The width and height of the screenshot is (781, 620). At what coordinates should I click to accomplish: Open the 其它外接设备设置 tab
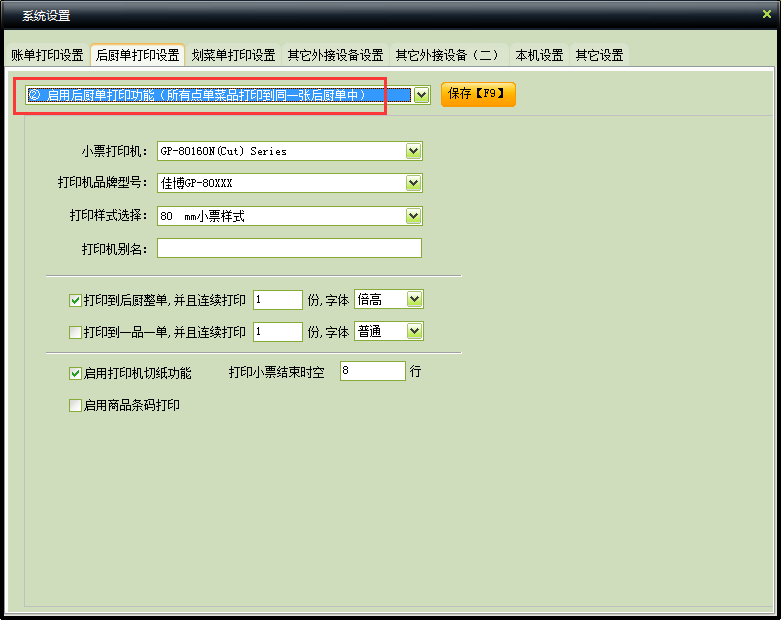(x=335, y=55)
